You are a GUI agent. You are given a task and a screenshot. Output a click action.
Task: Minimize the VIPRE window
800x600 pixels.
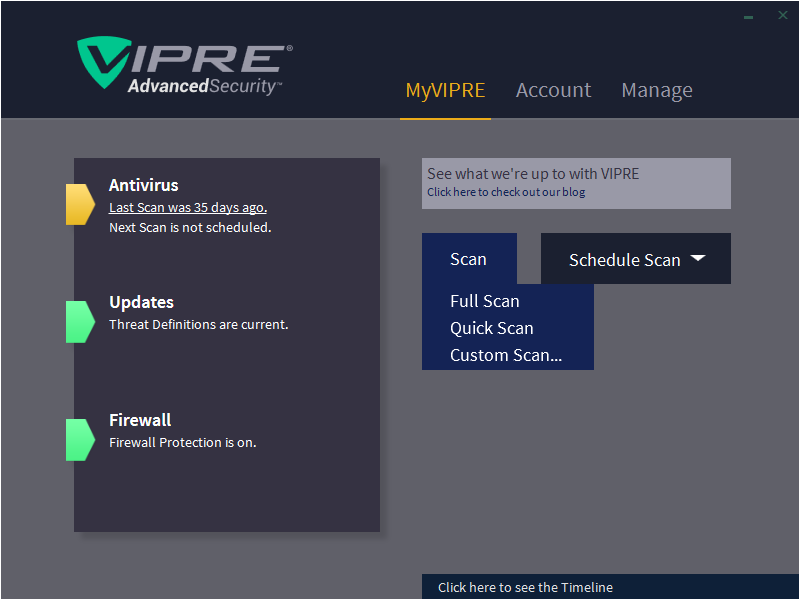749,16
